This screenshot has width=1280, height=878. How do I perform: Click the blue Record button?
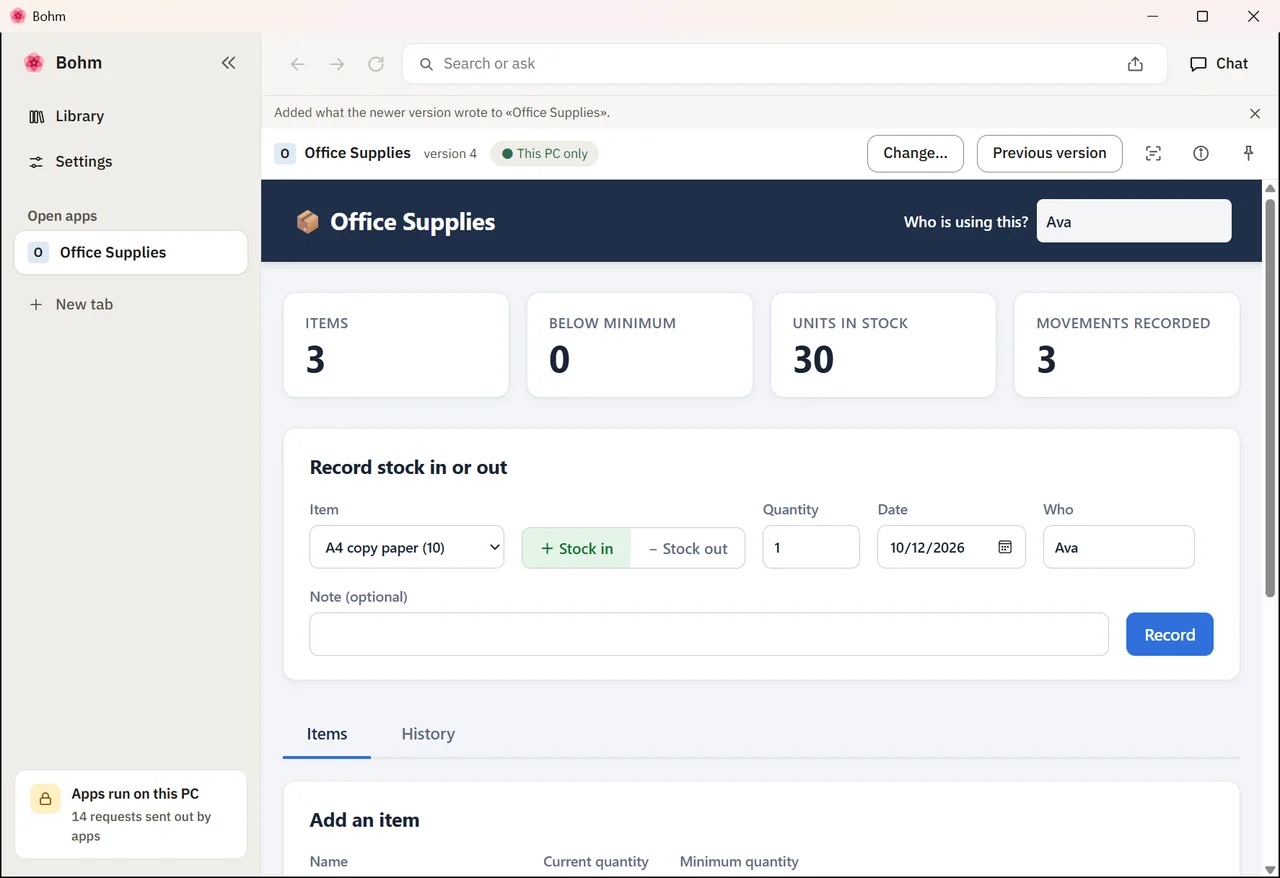pos(1170,635)
